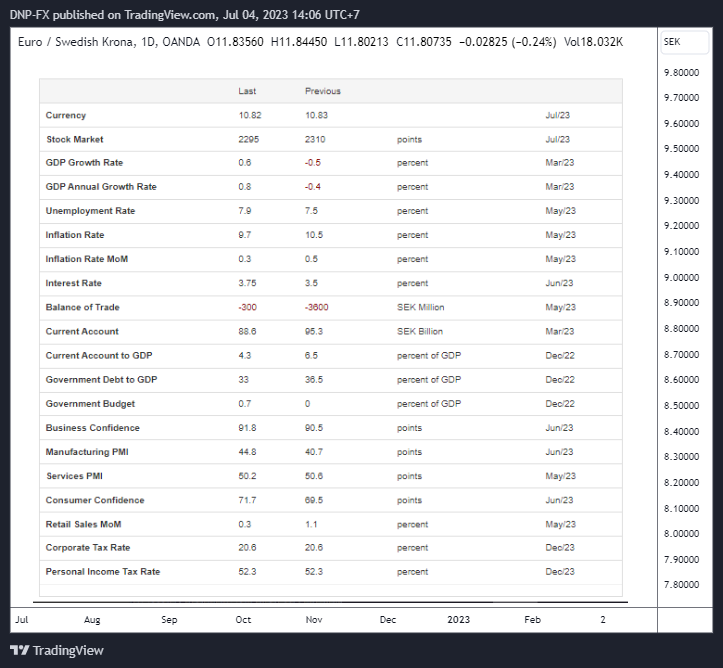Click the Unemployment last value 7.9
723x668 pixels.
pos(245,211)
